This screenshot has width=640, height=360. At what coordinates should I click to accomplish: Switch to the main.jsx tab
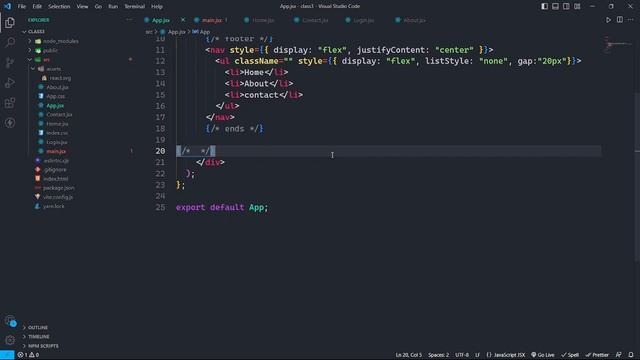tap(212, 20)
